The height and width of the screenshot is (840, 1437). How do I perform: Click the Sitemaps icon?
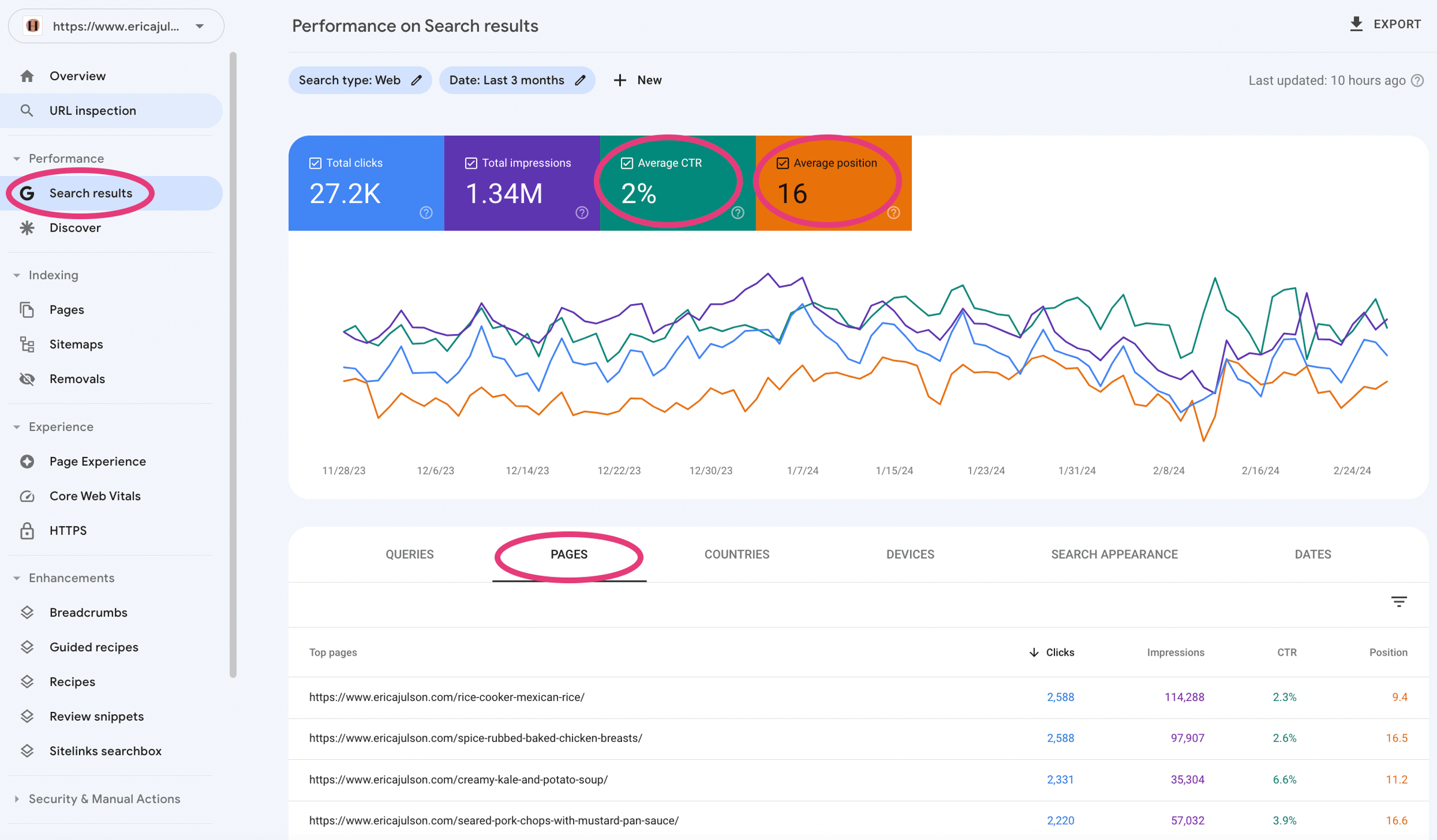[27, 344]
